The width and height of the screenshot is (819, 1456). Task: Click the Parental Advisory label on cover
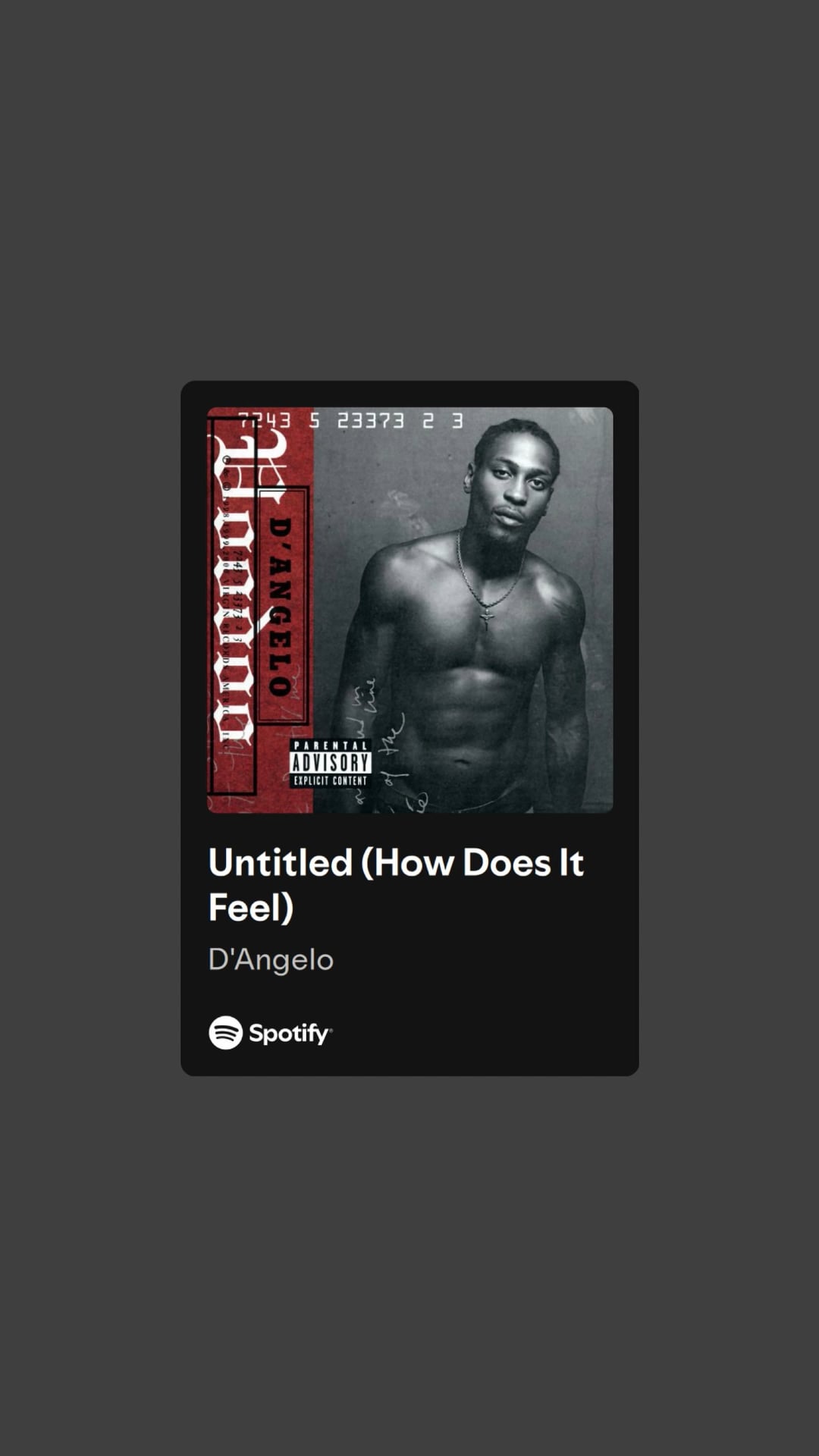(330, 764)
